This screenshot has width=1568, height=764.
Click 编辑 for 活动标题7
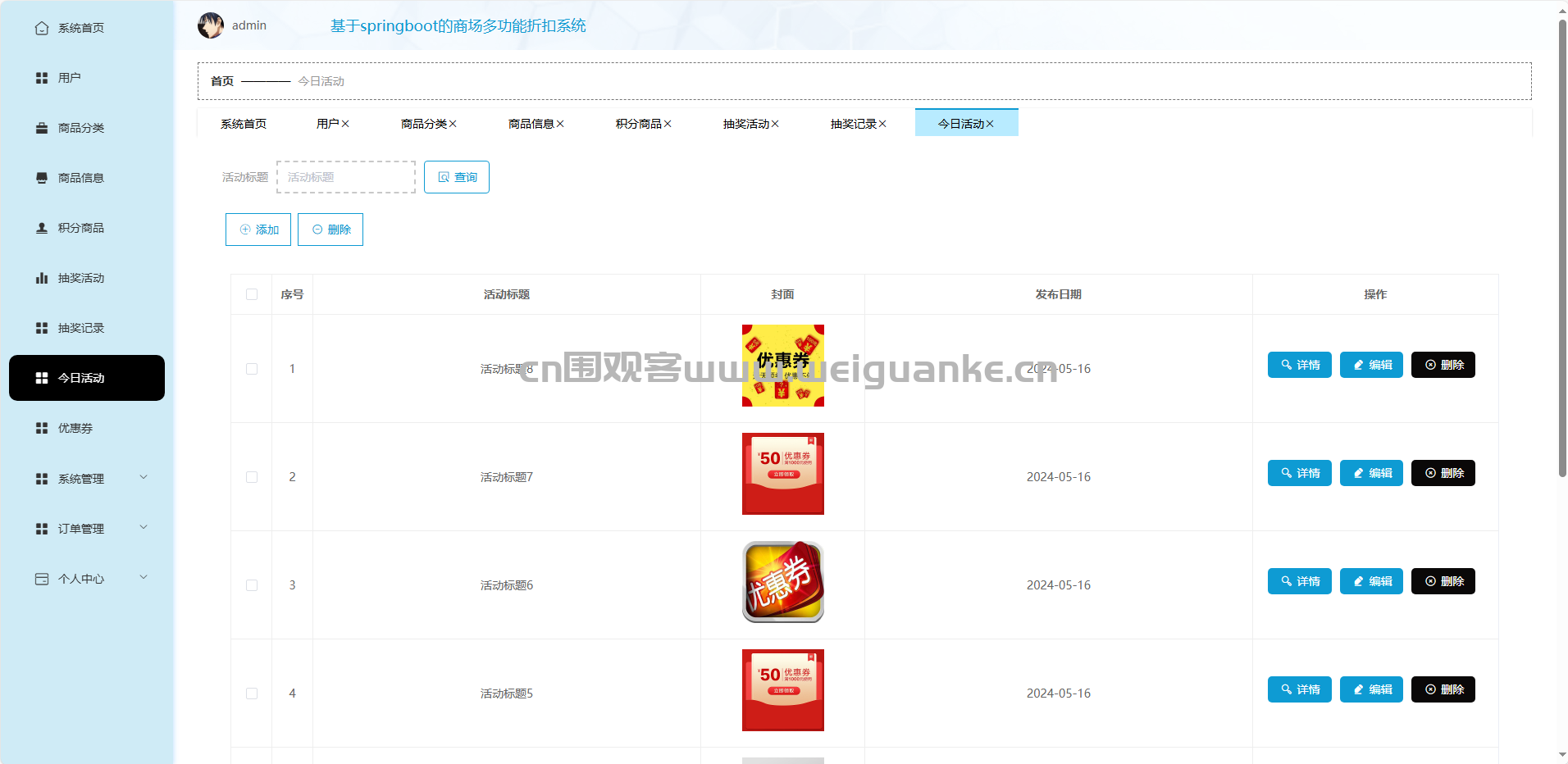pyautogui.click(x=1371, y=473)
